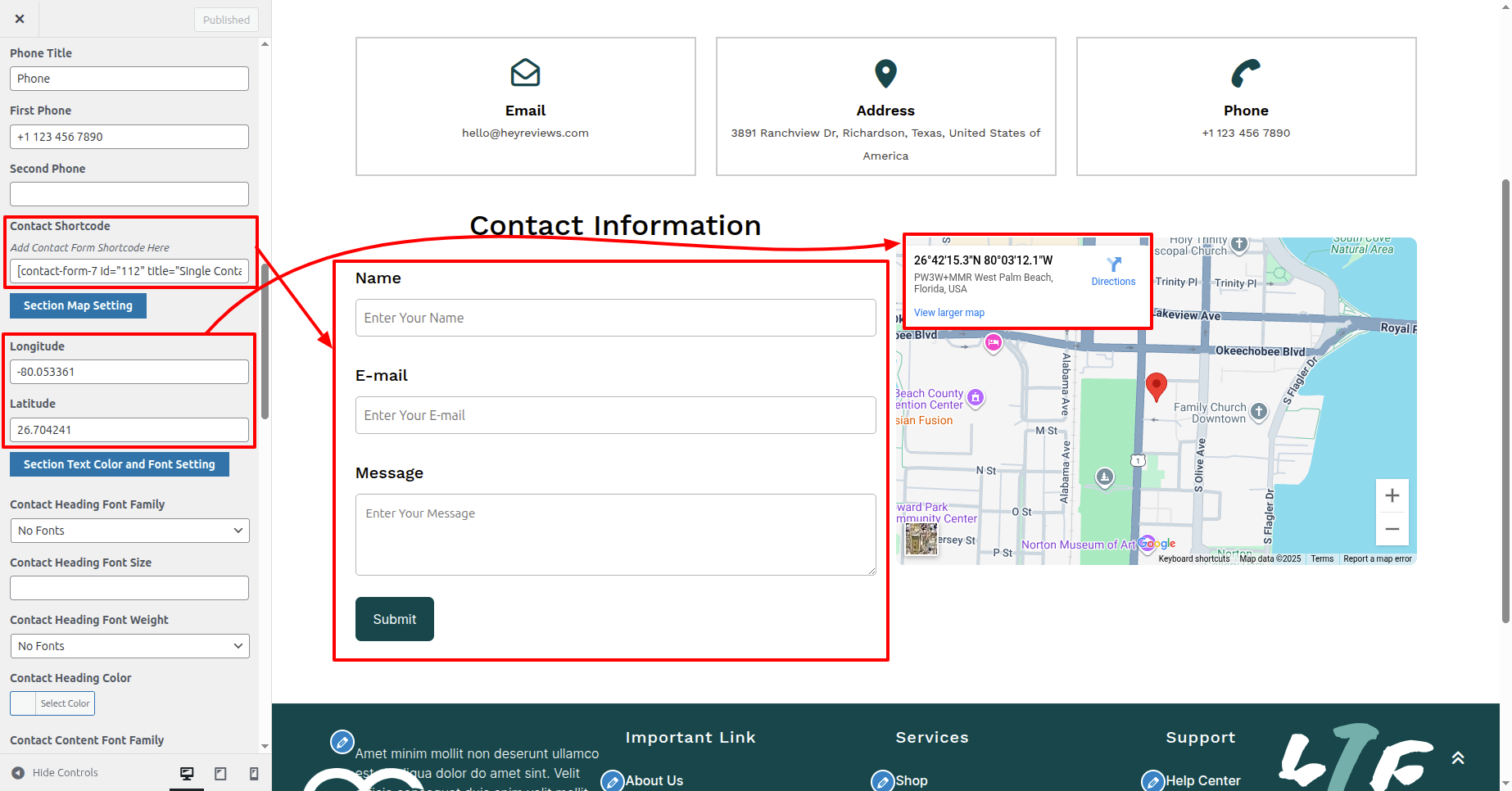
Task: Close the Customizer with the X icon
Action: pos(20,19)
